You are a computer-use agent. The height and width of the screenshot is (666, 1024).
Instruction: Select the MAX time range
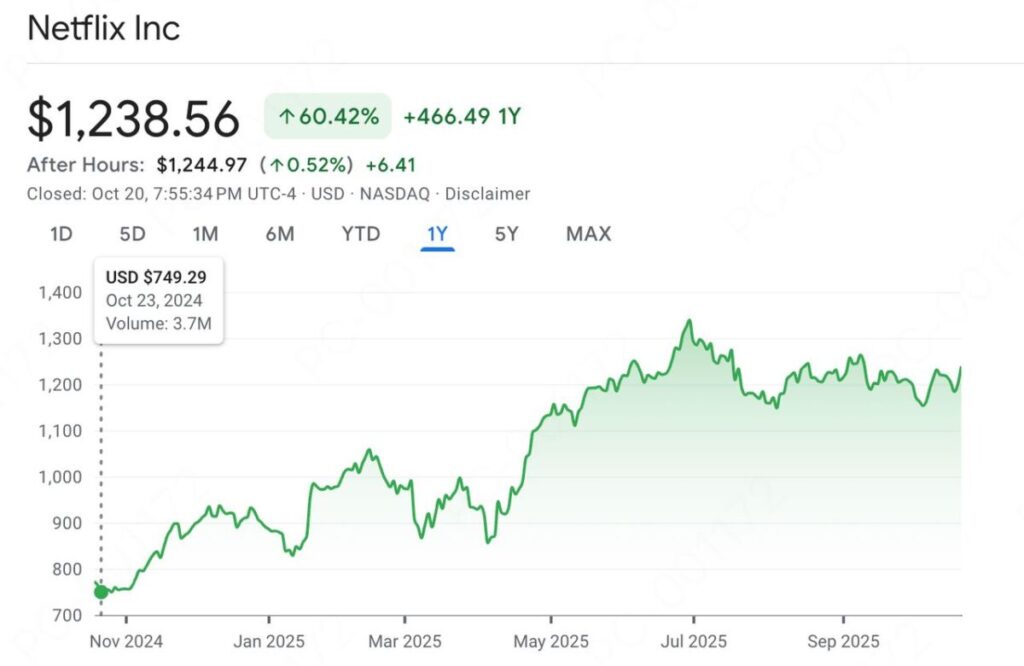588,234
